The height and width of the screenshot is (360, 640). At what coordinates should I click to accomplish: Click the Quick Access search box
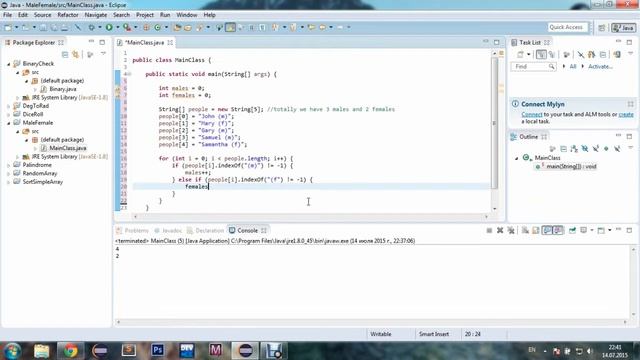coord(567,27)
